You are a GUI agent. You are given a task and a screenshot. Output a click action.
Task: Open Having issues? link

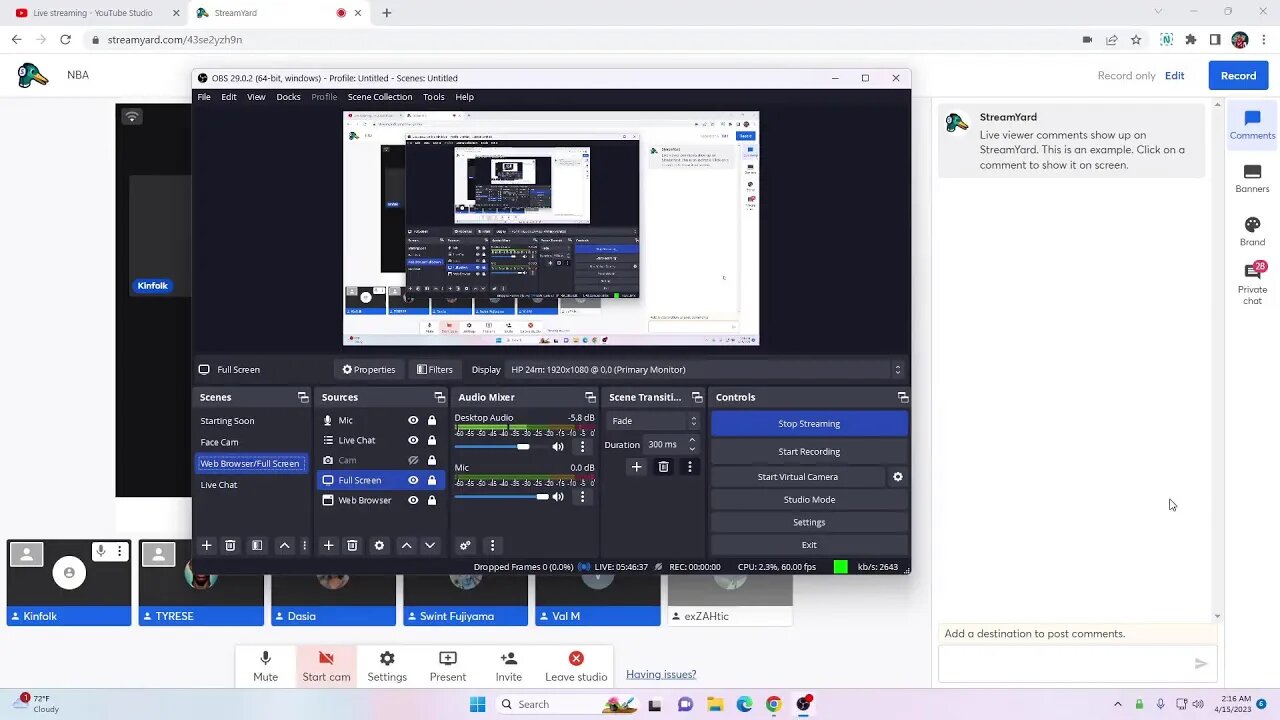[661, 674]
